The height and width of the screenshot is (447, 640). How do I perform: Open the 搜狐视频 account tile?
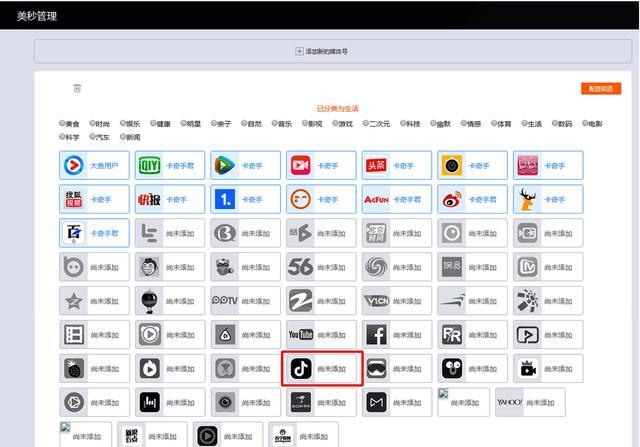point(94,199)
